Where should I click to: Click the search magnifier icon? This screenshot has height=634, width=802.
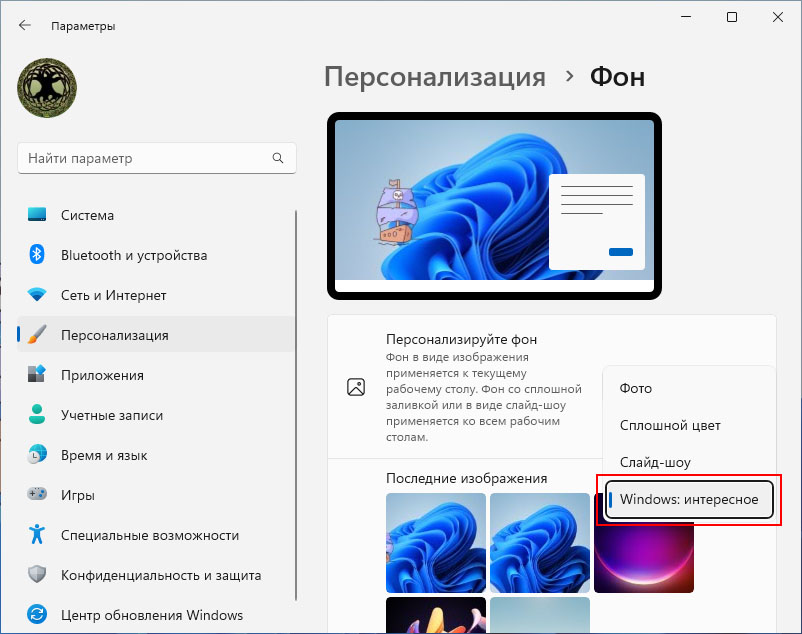[278, 158]
